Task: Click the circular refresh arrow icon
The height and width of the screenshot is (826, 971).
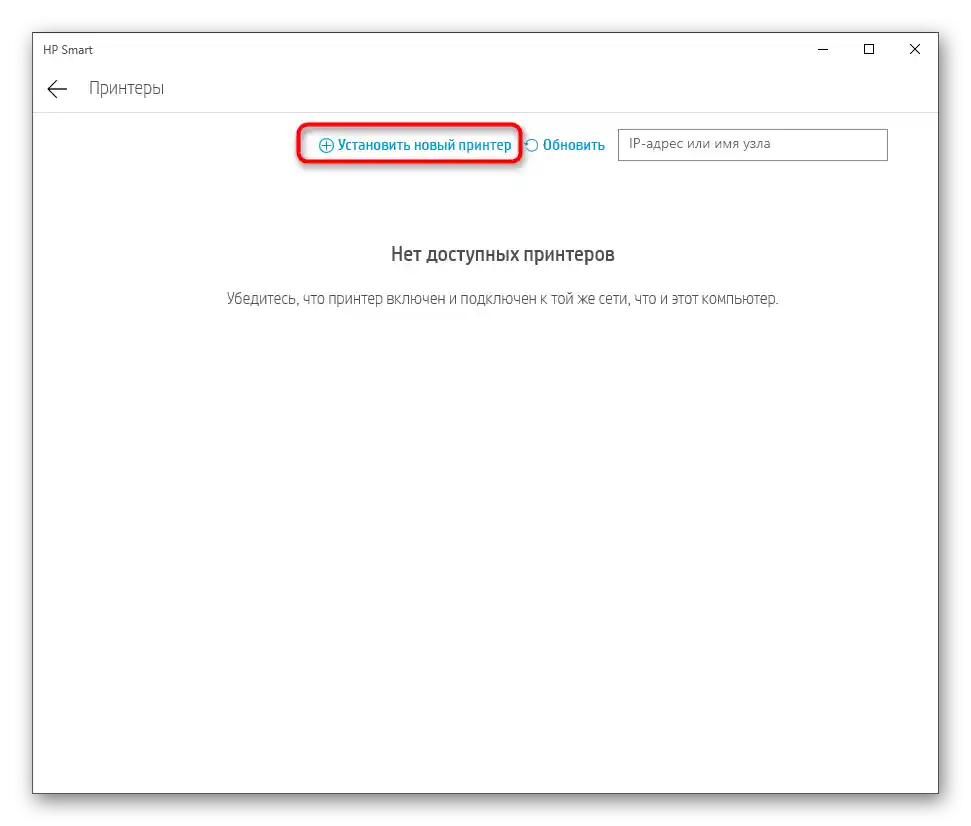Action: 531,145
